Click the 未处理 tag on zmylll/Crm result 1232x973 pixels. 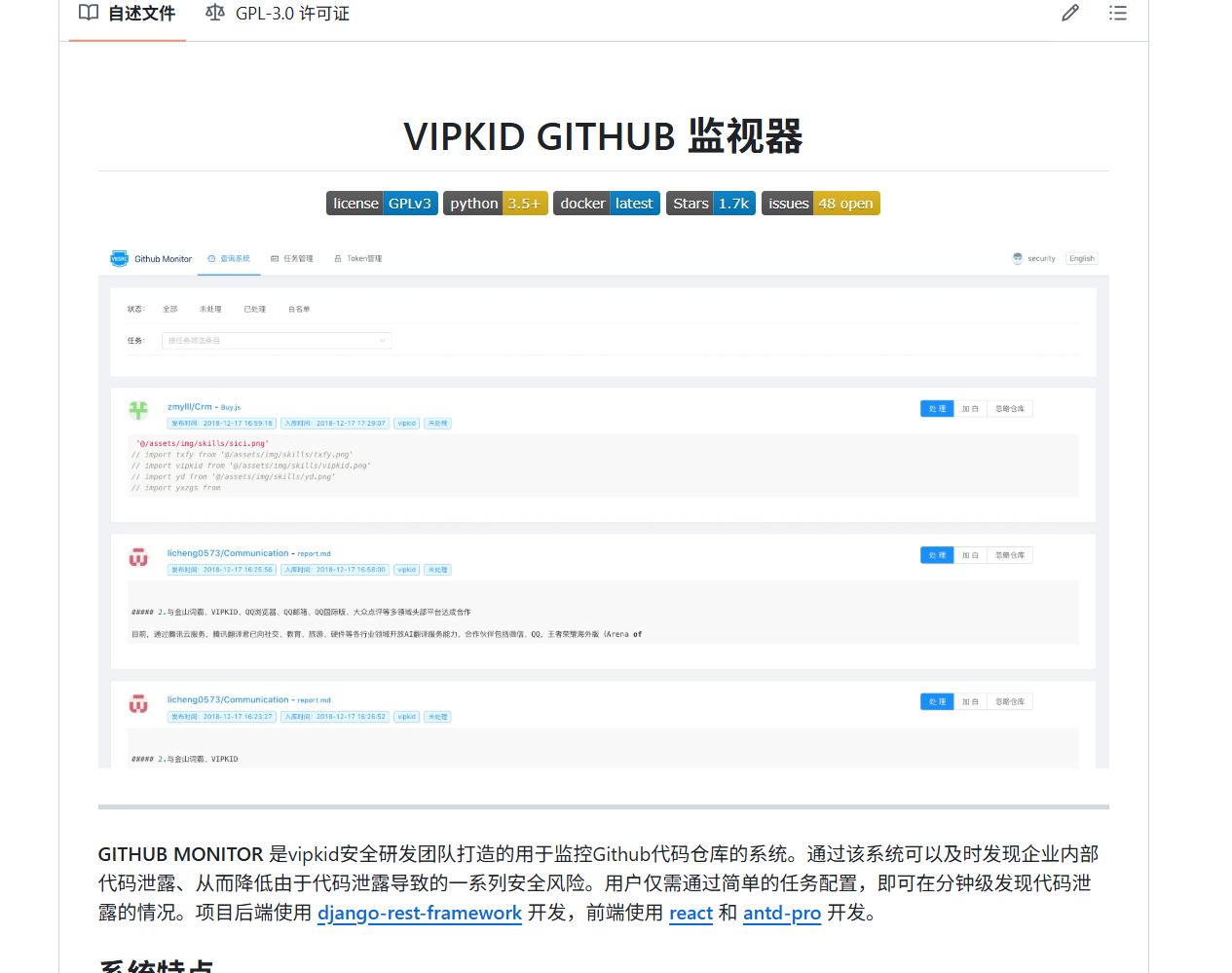(437, 424)
